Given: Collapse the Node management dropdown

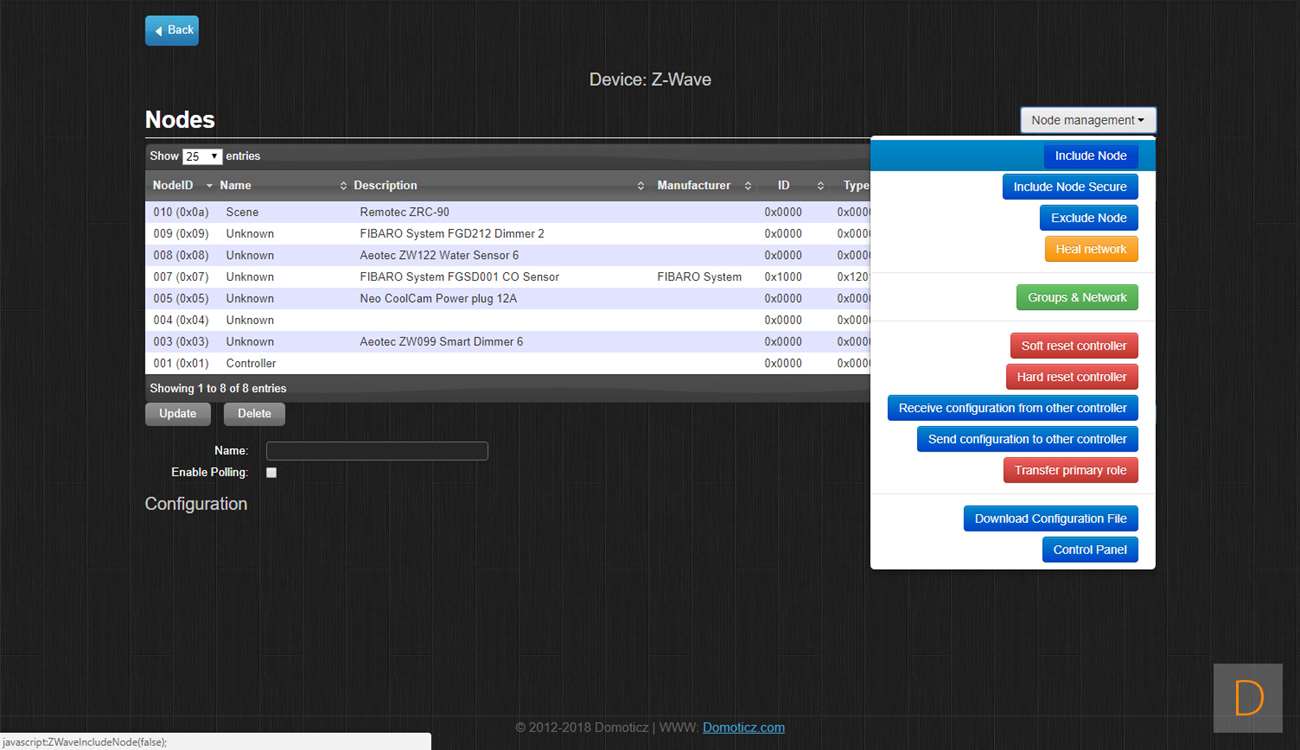Looking at the screenshot, I should tap(1088, 120).
